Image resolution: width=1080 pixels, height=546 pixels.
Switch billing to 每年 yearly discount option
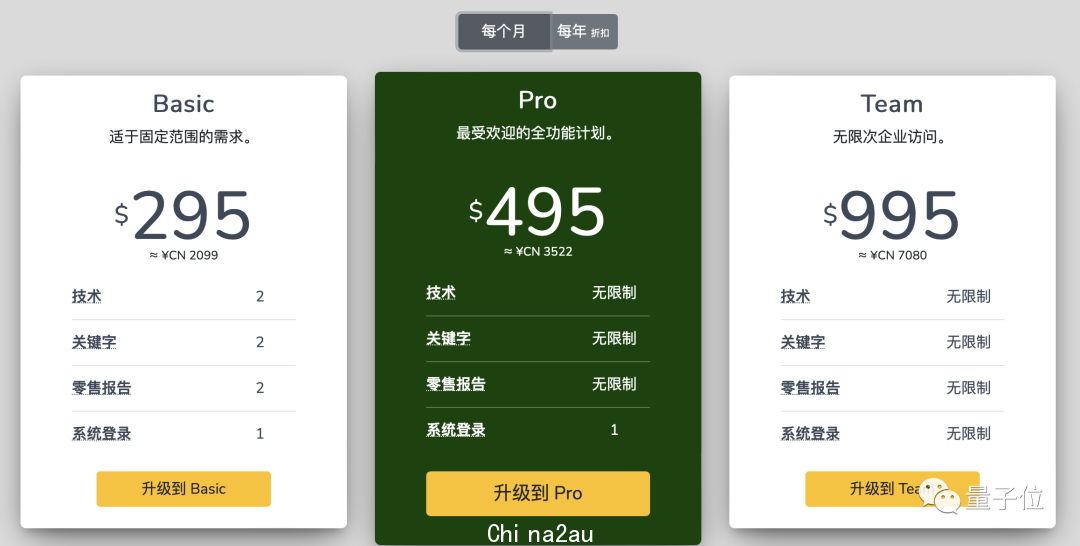click(x=584, y=32)
